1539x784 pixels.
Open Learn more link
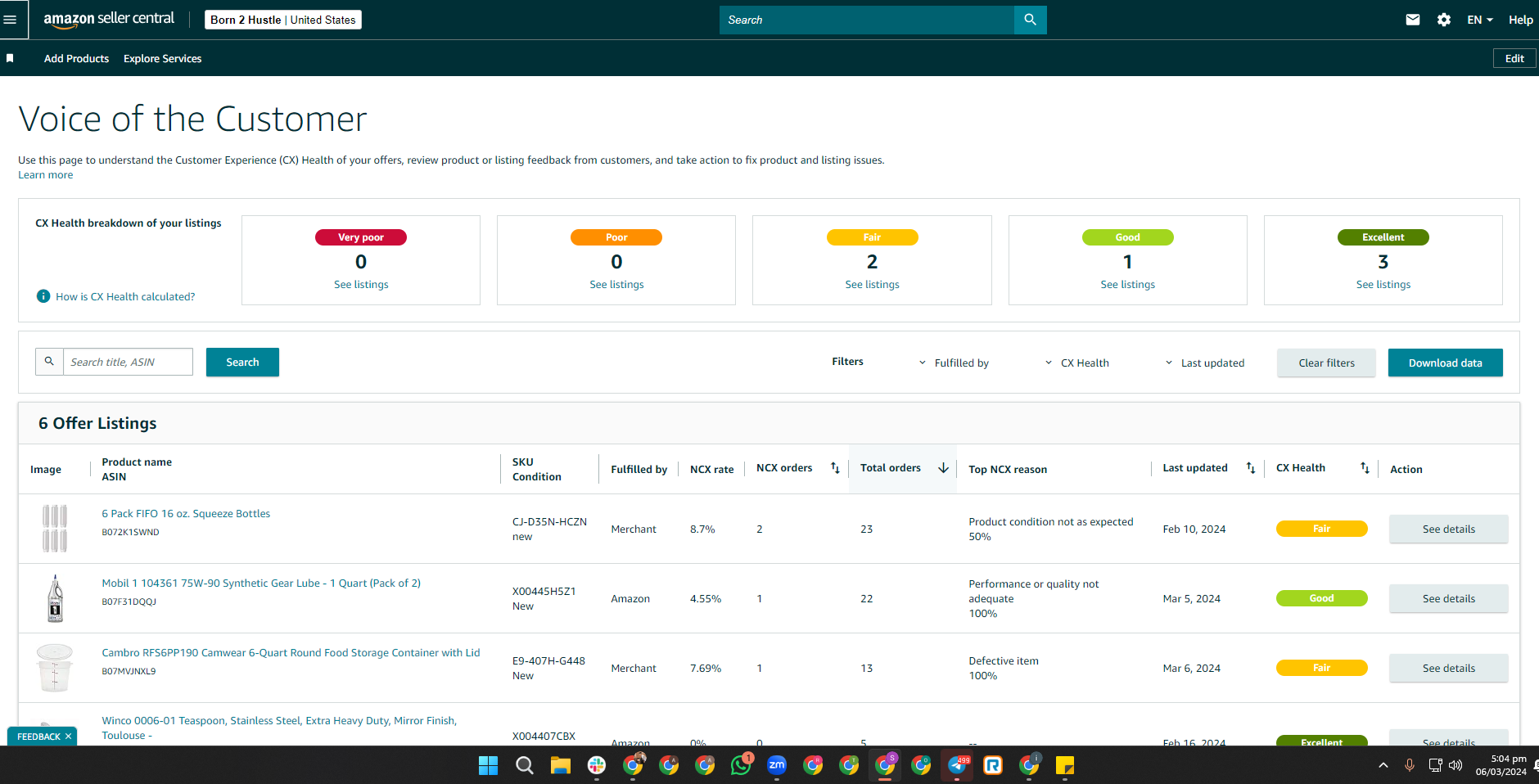pos(46,174)
